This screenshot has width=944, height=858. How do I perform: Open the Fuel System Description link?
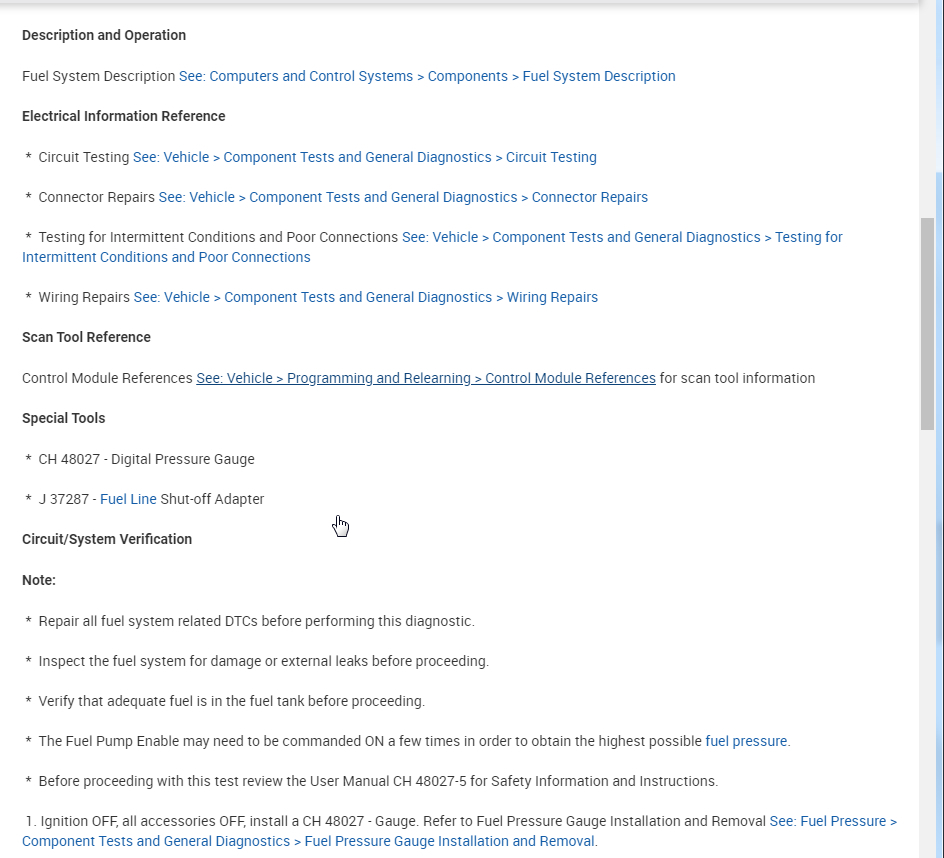[x=427, y=76]
